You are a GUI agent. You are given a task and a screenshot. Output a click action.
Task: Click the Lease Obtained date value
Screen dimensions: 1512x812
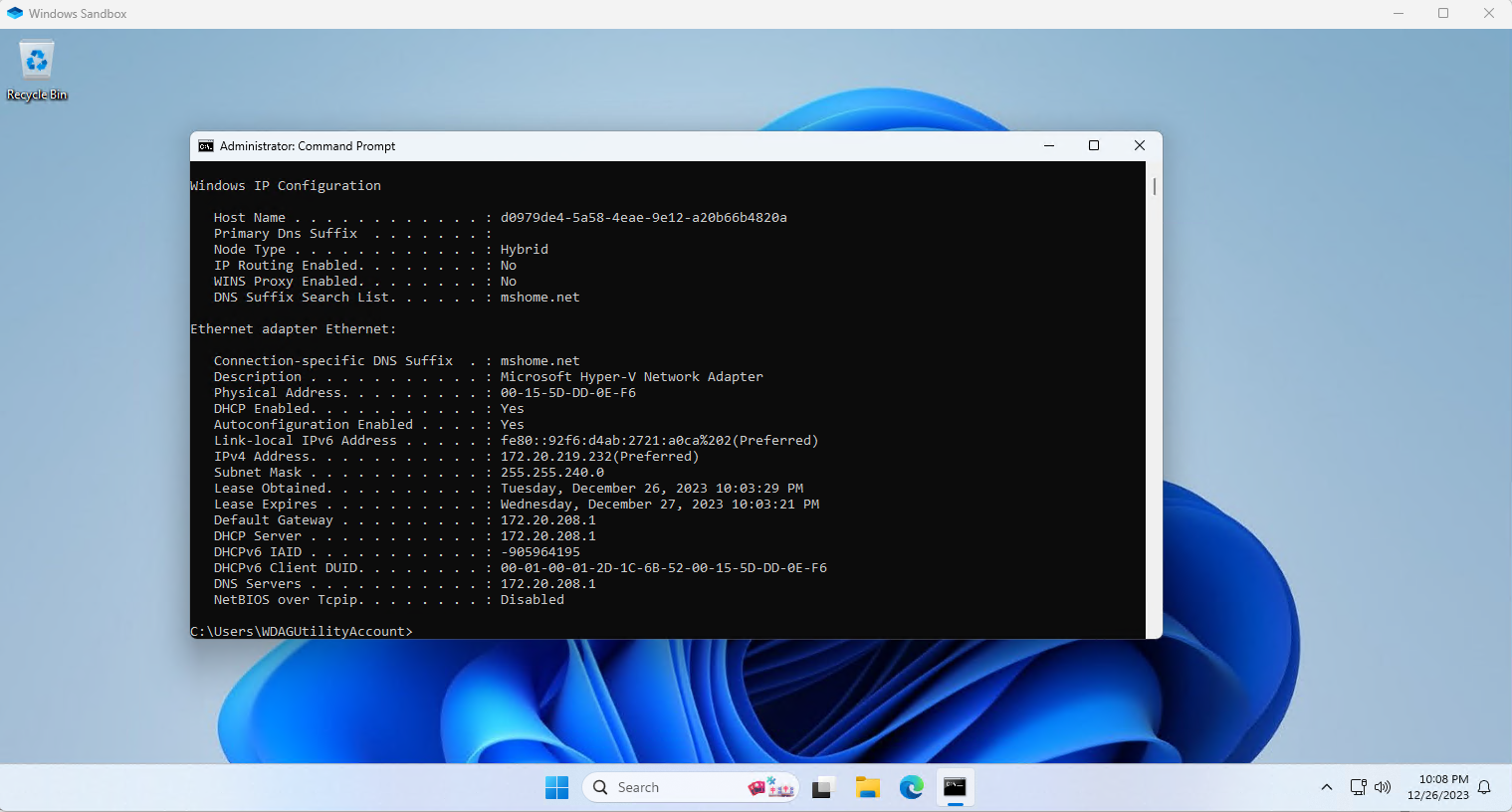(x=651, y=489)
